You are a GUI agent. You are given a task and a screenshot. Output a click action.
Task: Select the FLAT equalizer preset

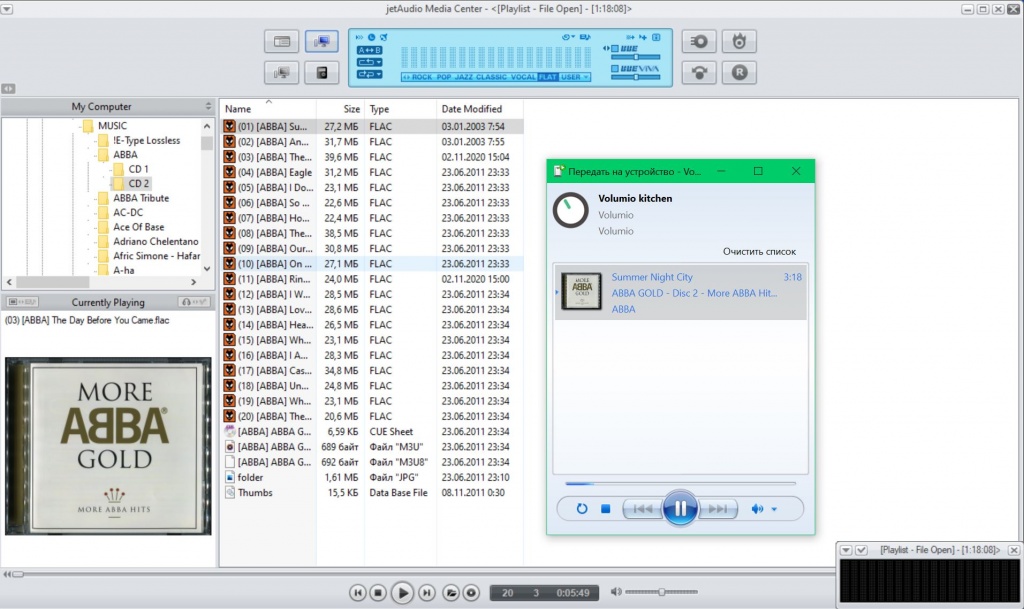pos(548,77)
